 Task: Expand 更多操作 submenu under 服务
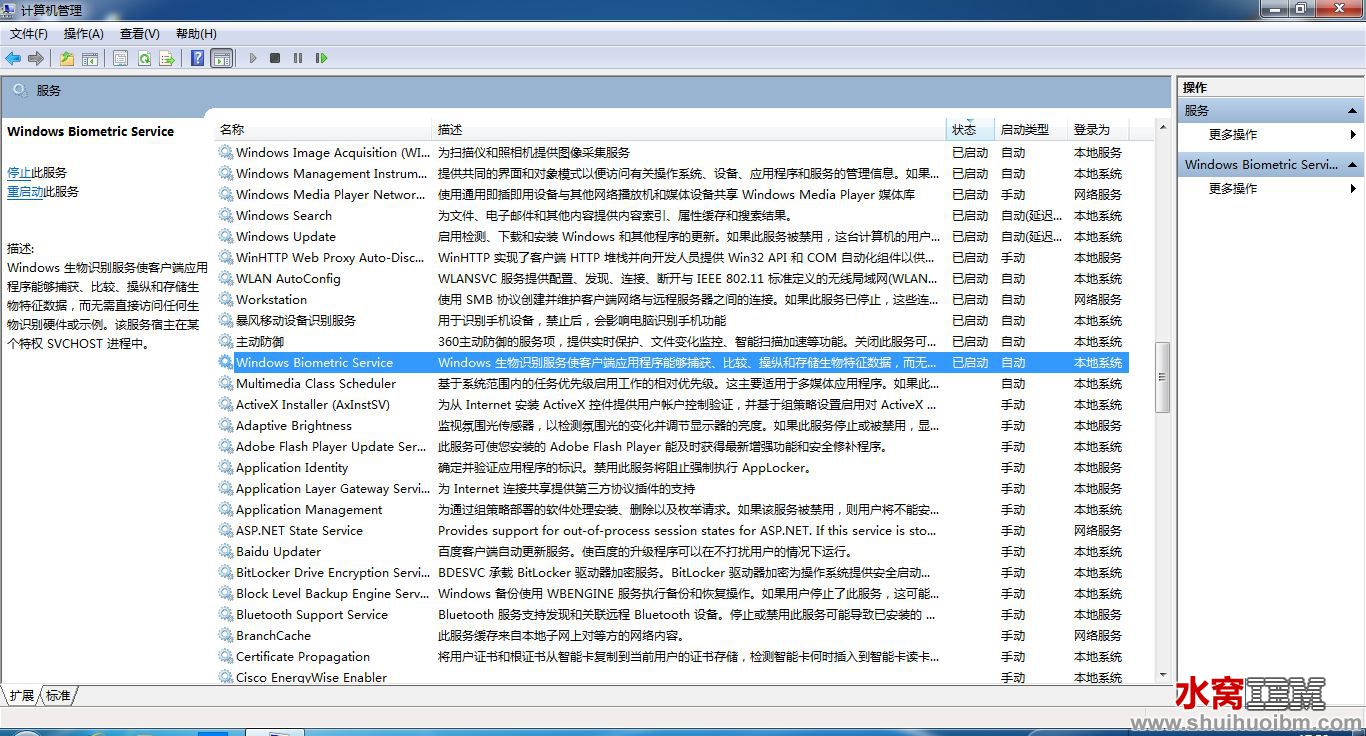click(1270, 135)
